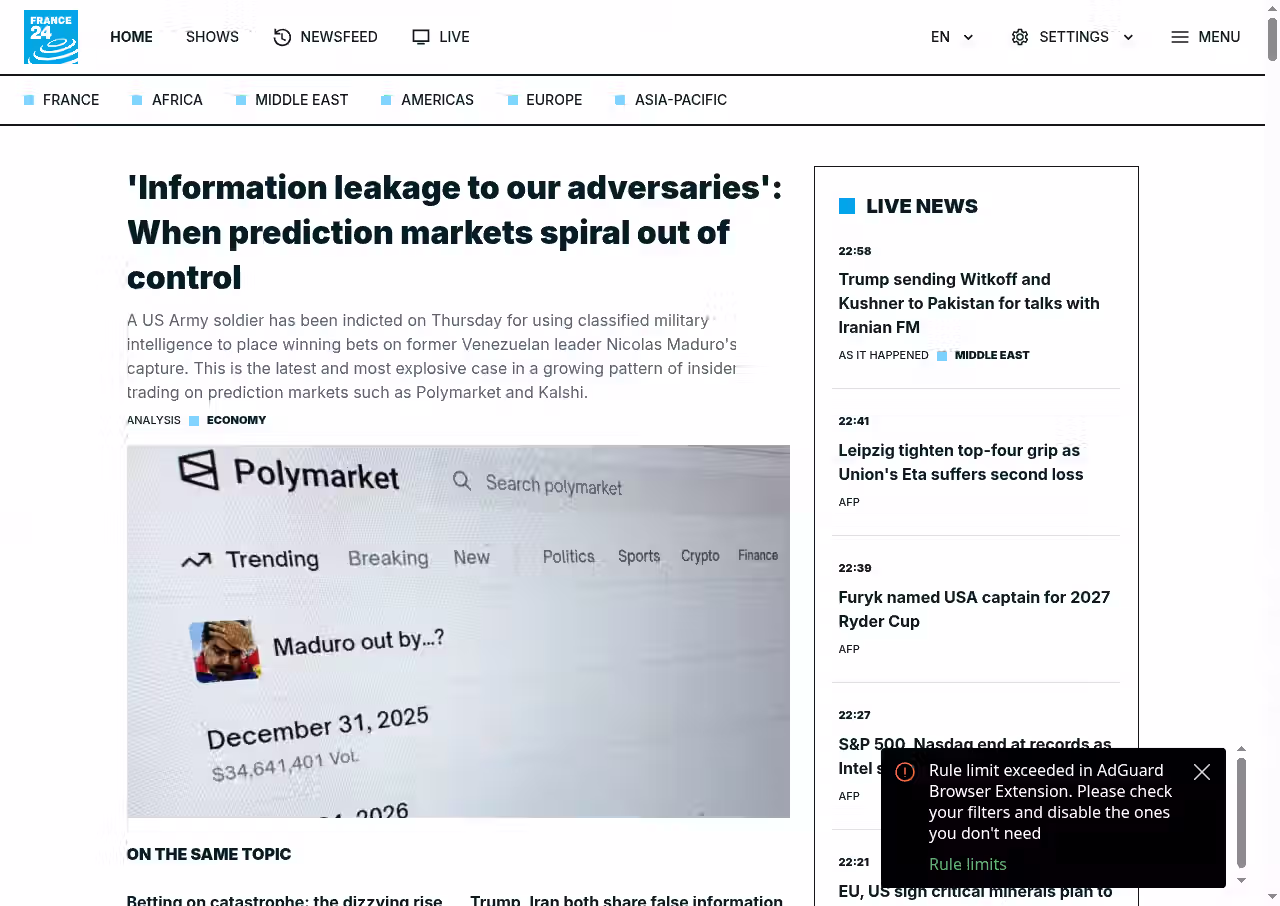Open the Trump sending Witkoff headline

coord(968,303)
